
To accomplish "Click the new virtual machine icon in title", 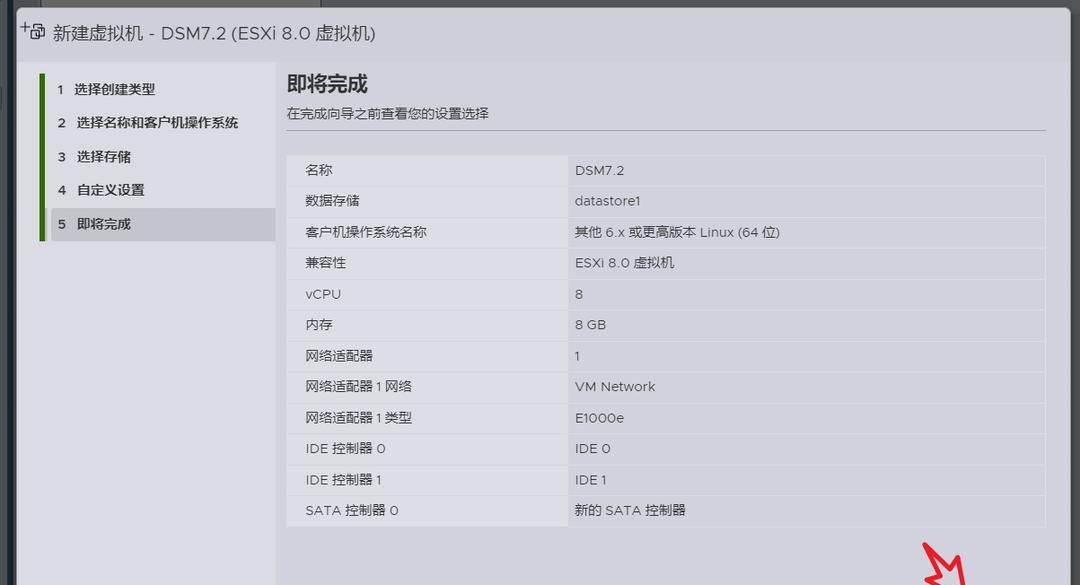I will [32, 30].
